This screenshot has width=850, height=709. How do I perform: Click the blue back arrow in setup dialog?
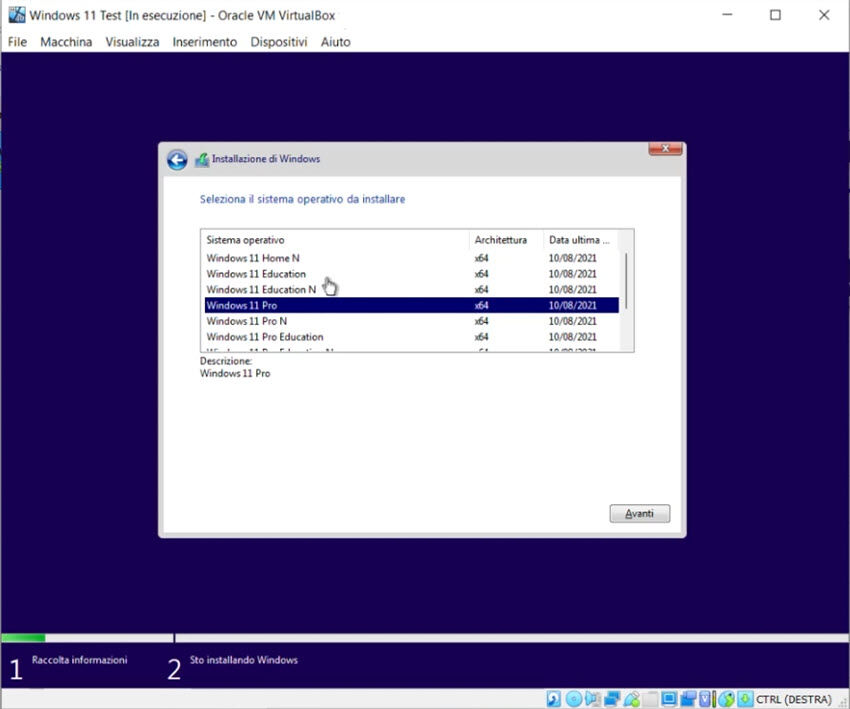click(x=177, y=160)
